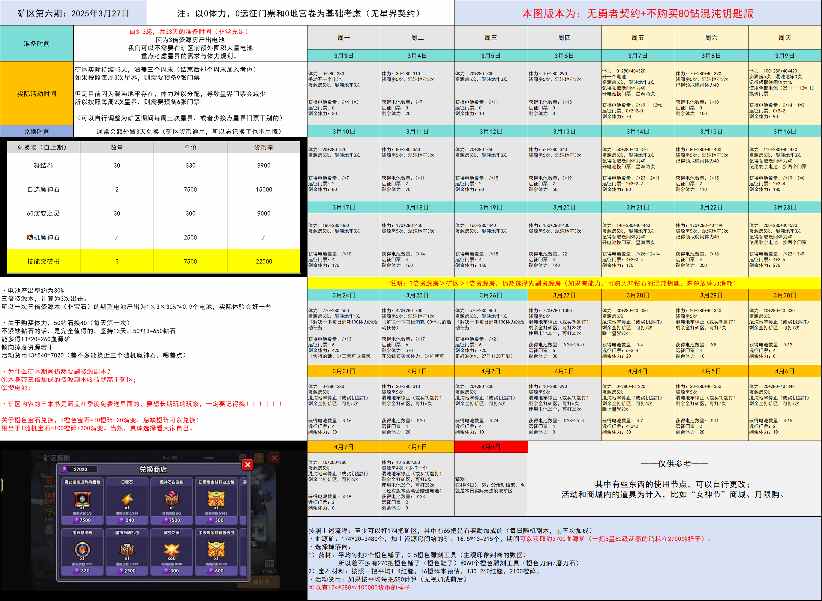Image resolution: width=822 pixels, height=601 pixels.
Task: Click the lightning crystal item icon
Action: [x=126, y=499]
